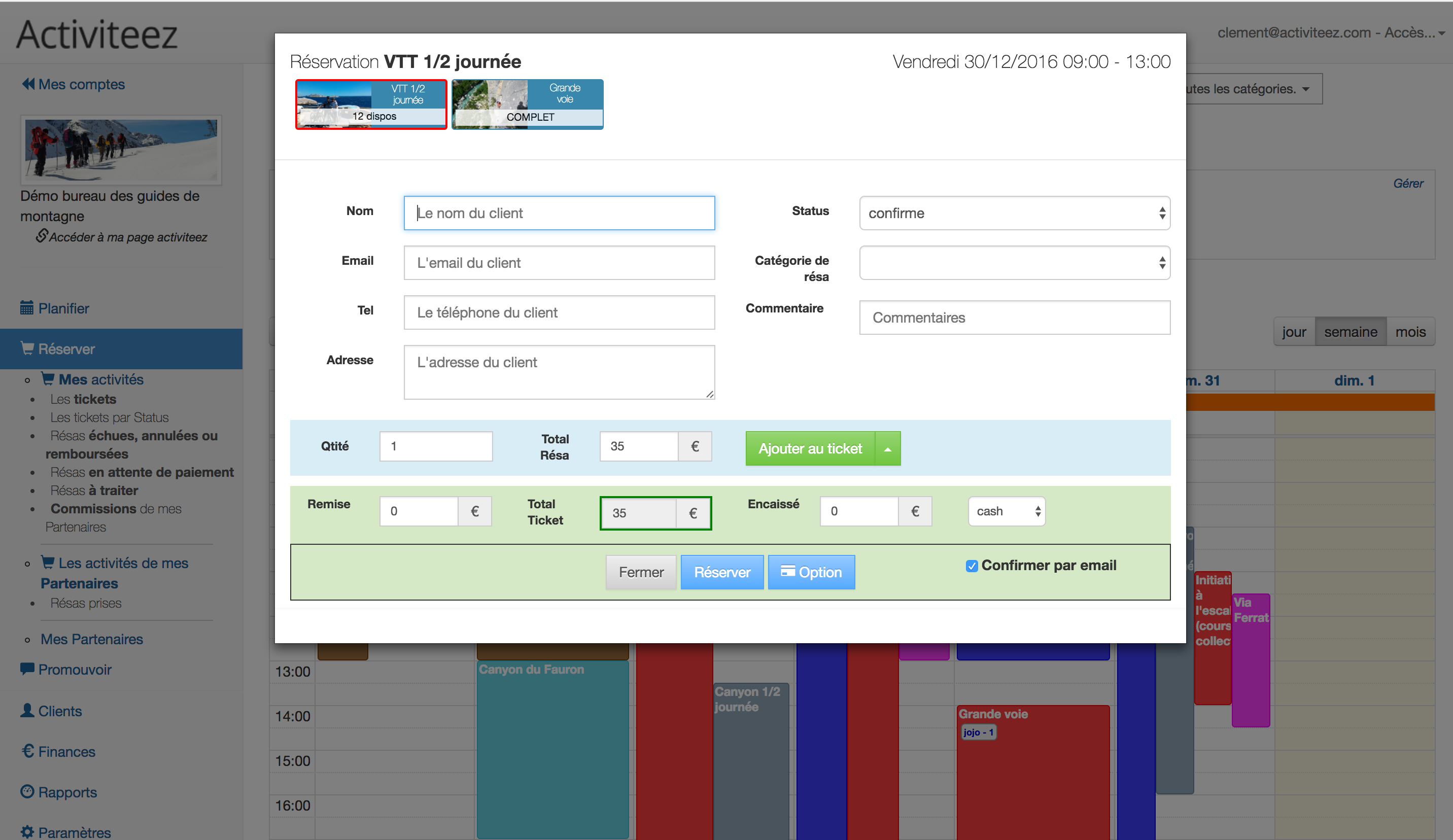Focus the Qtité quantity field
The height and width of the screenshot is (840, 1453).
[x=436, y=446]
